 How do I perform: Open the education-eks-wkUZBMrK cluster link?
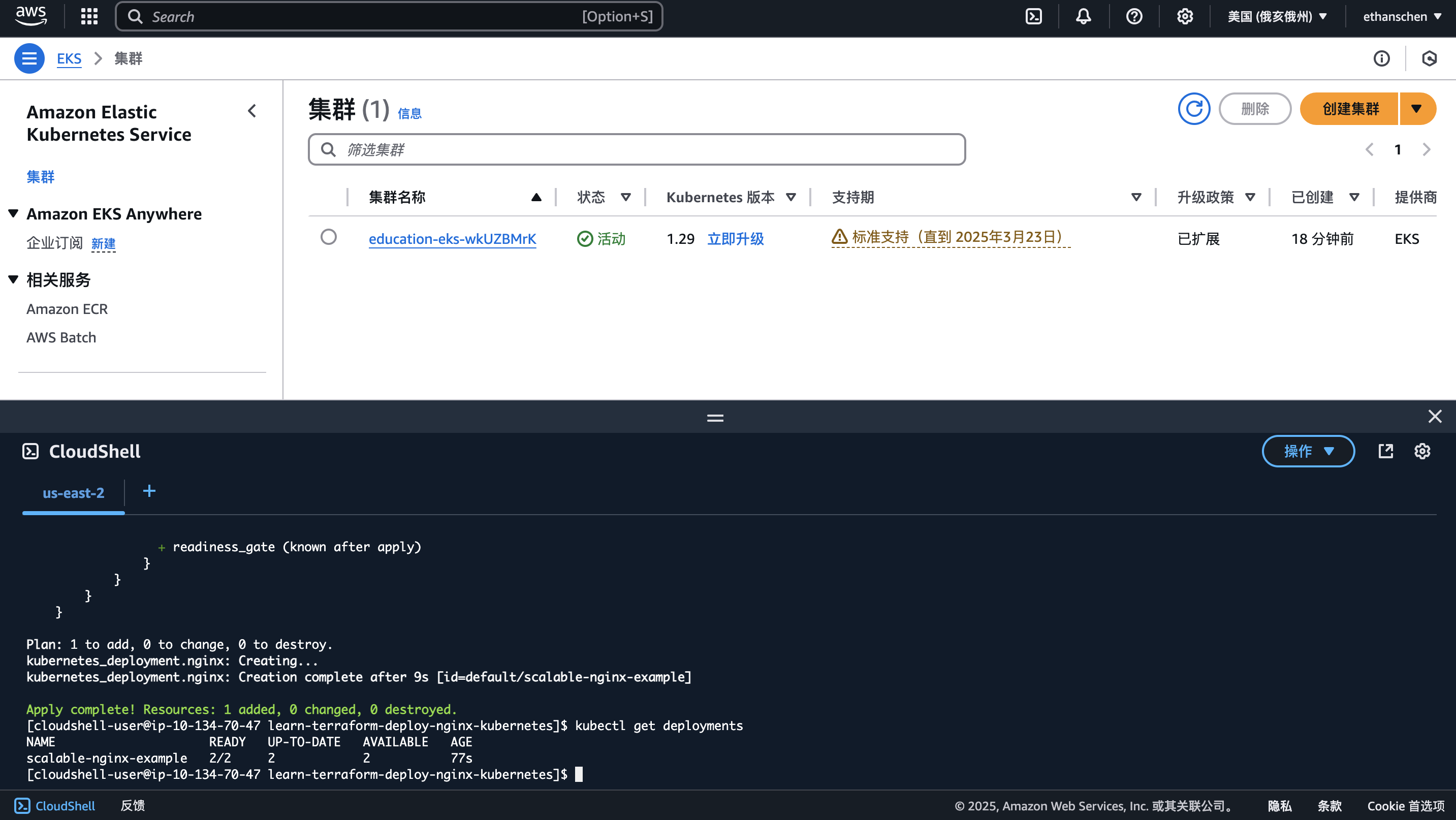pos(452,238)
